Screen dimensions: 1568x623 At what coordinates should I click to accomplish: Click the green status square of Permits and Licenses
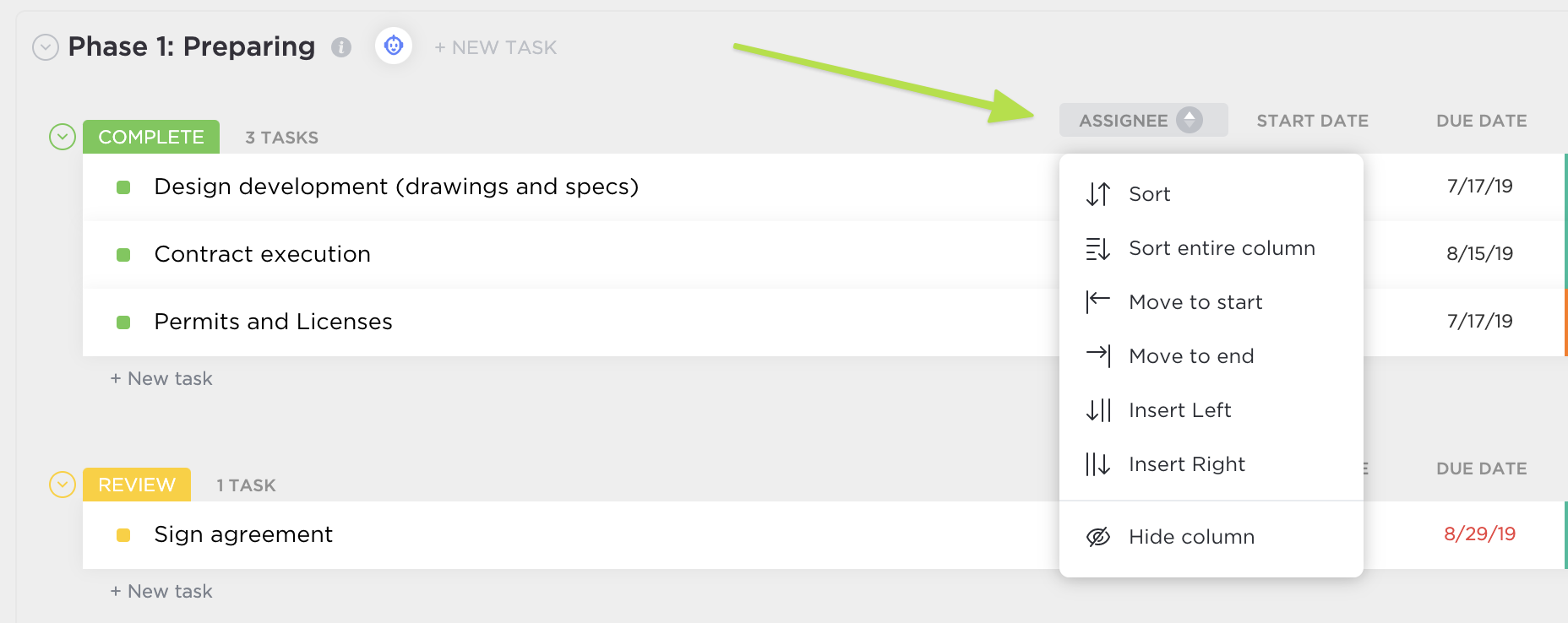coord(123,322)
